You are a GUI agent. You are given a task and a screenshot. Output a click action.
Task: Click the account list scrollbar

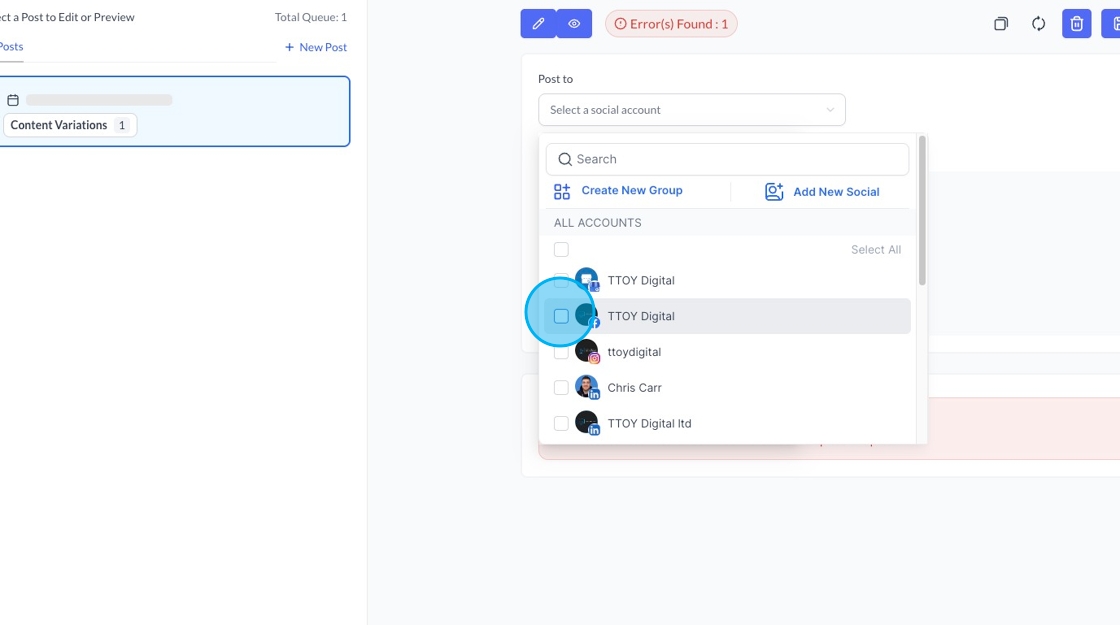(922, 211)
